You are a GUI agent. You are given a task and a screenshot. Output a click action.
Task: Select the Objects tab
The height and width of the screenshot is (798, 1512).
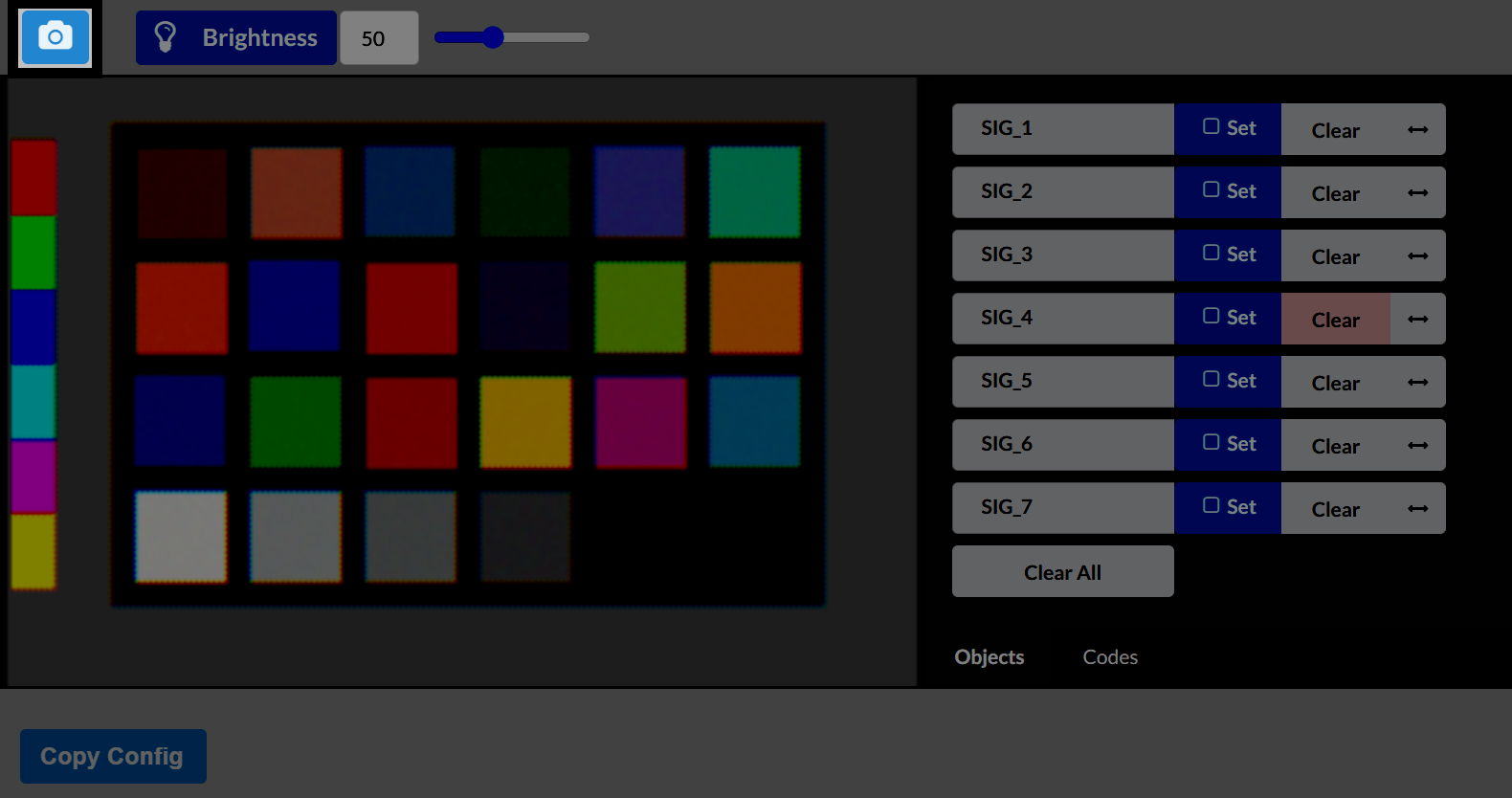pyautogui.click(x=989, y=657)
